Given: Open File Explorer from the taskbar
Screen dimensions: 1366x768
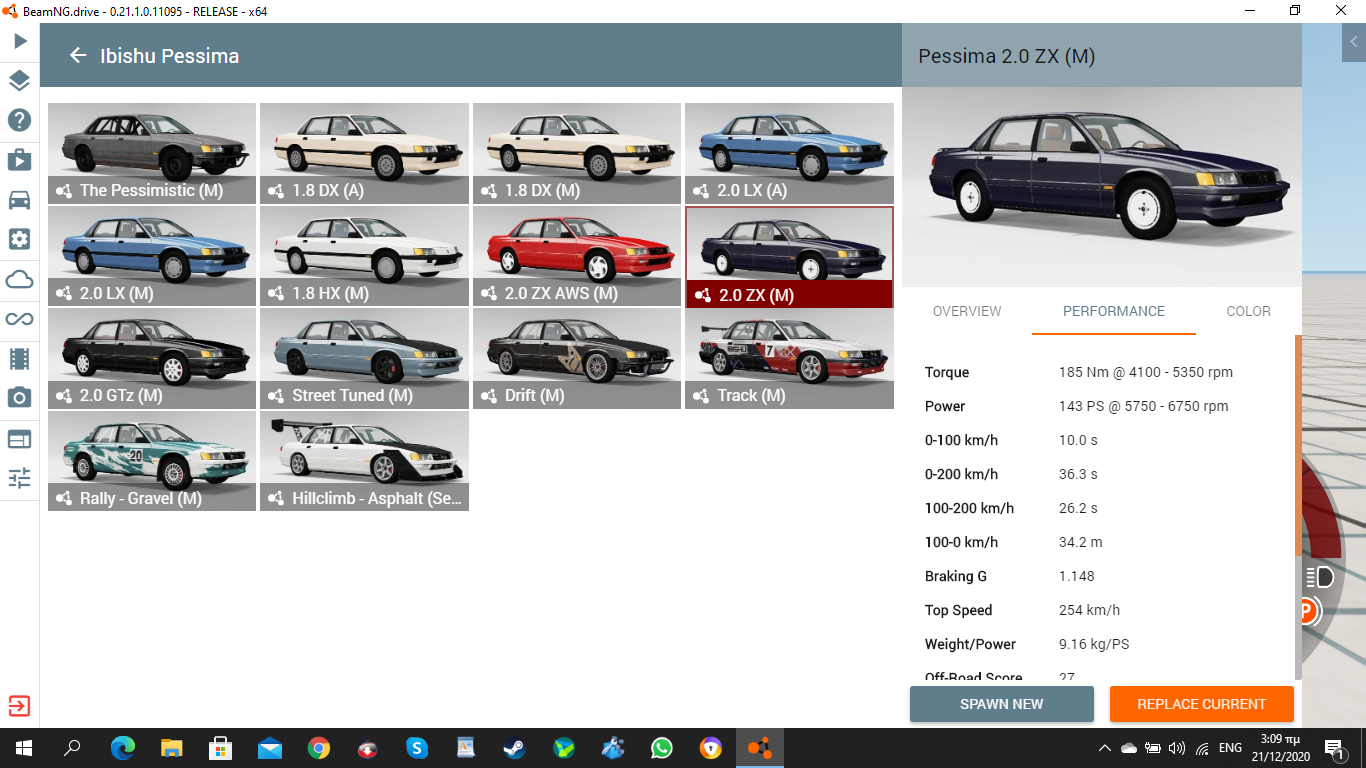Looking at the screenshot, I should [172, 748].
